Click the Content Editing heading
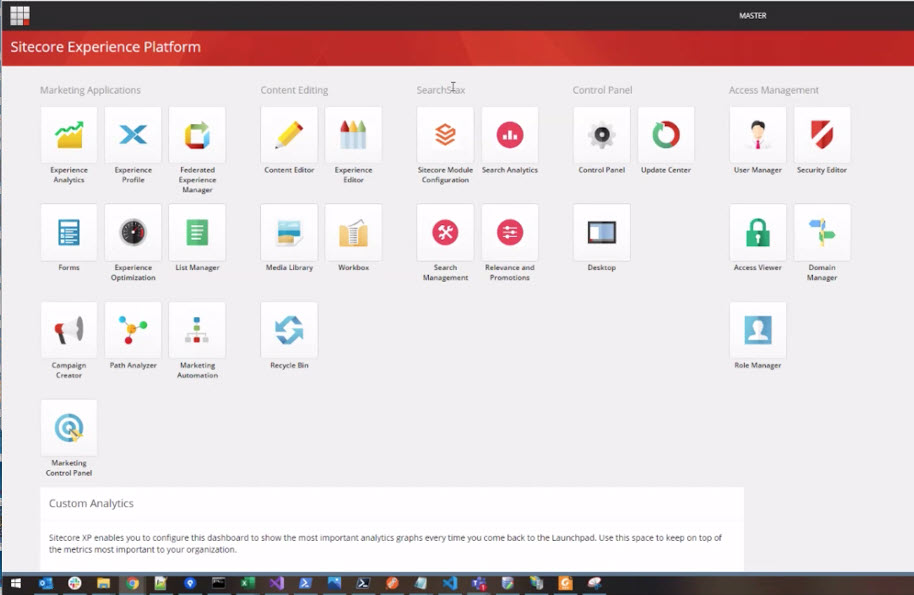Image resolution: width=914 pixels, height=595 pixels. (x=294, y=90)
